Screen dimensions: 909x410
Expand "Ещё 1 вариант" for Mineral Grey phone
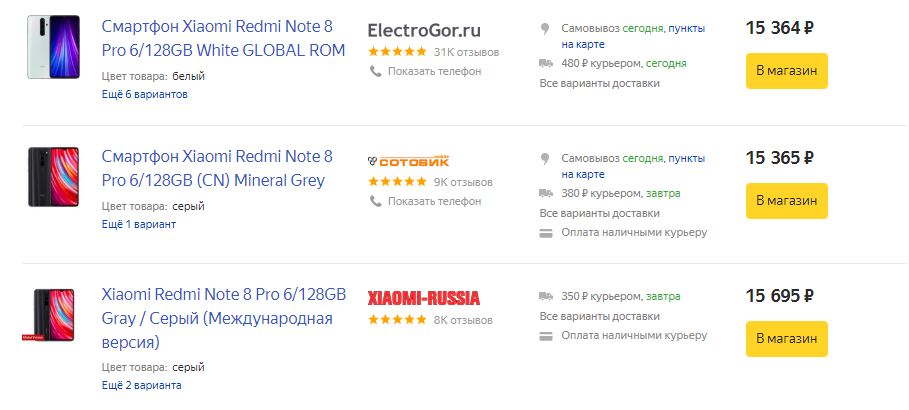click(x=139, y=224)
